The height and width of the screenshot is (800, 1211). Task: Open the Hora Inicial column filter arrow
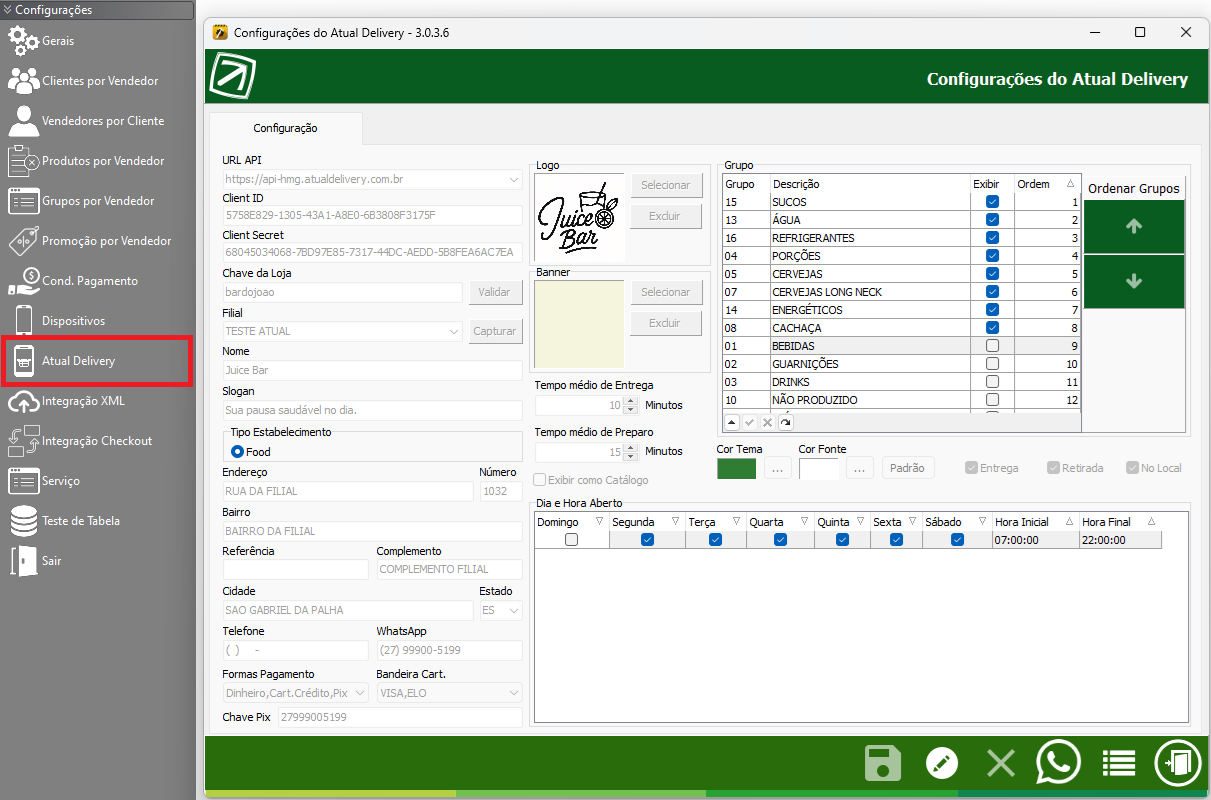tap(1069, 522)
